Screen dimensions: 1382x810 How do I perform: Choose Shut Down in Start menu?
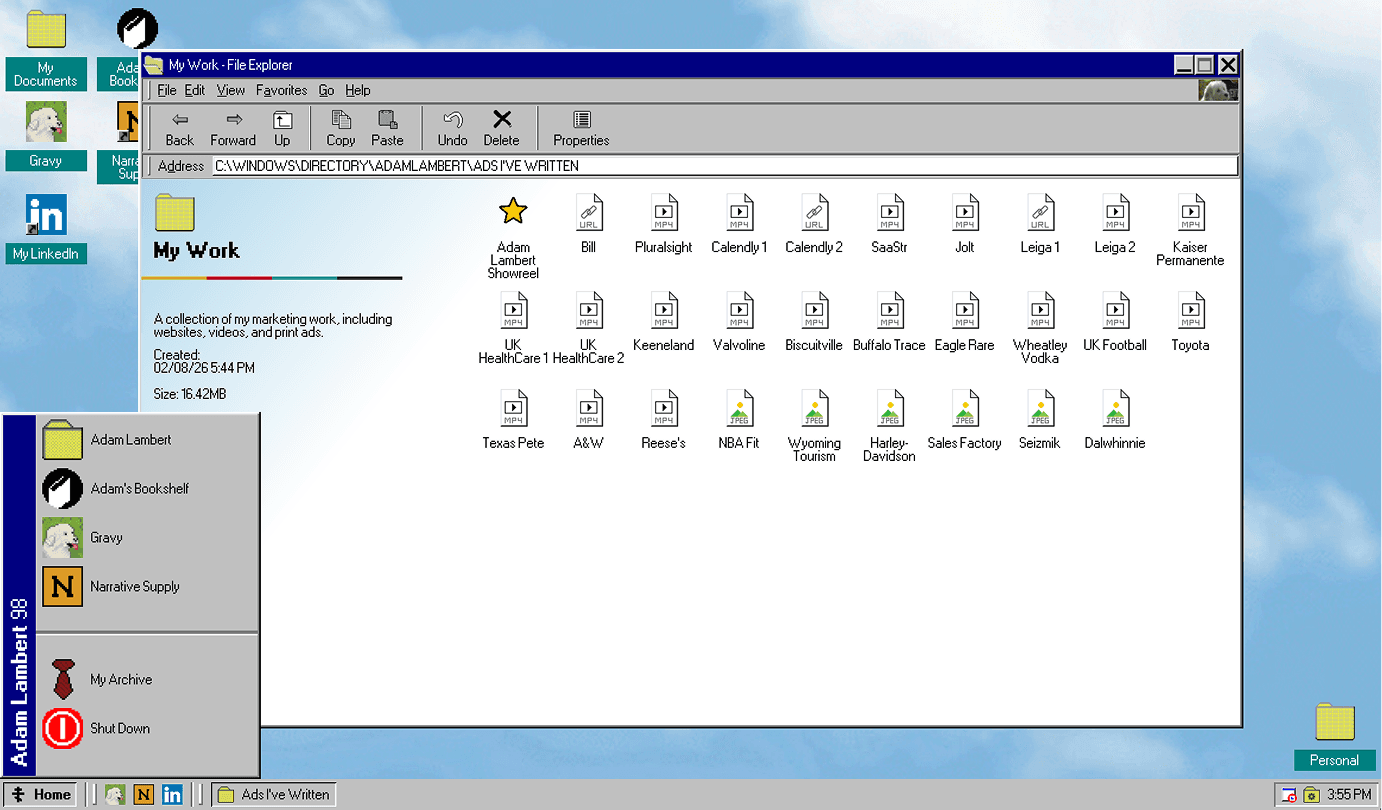pos(148,729)
